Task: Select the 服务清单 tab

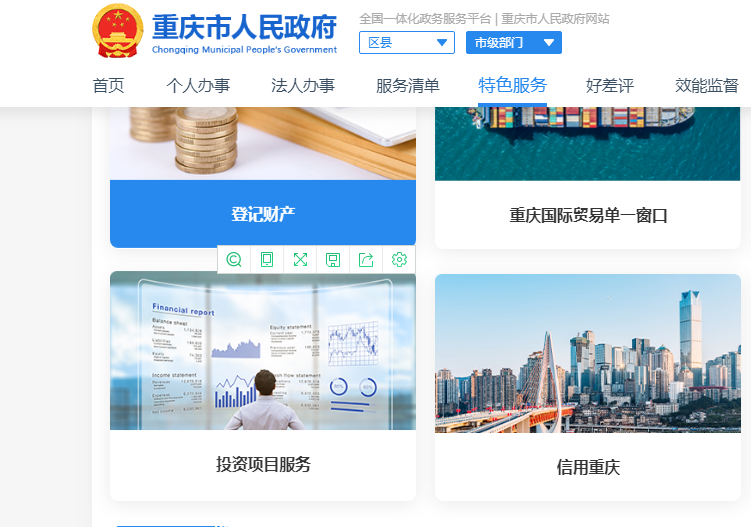Action: point(408,86)
